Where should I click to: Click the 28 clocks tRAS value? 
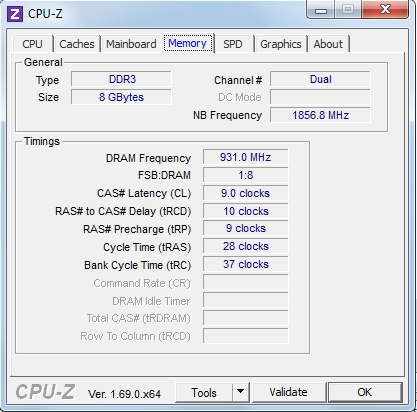click(246, 246)
